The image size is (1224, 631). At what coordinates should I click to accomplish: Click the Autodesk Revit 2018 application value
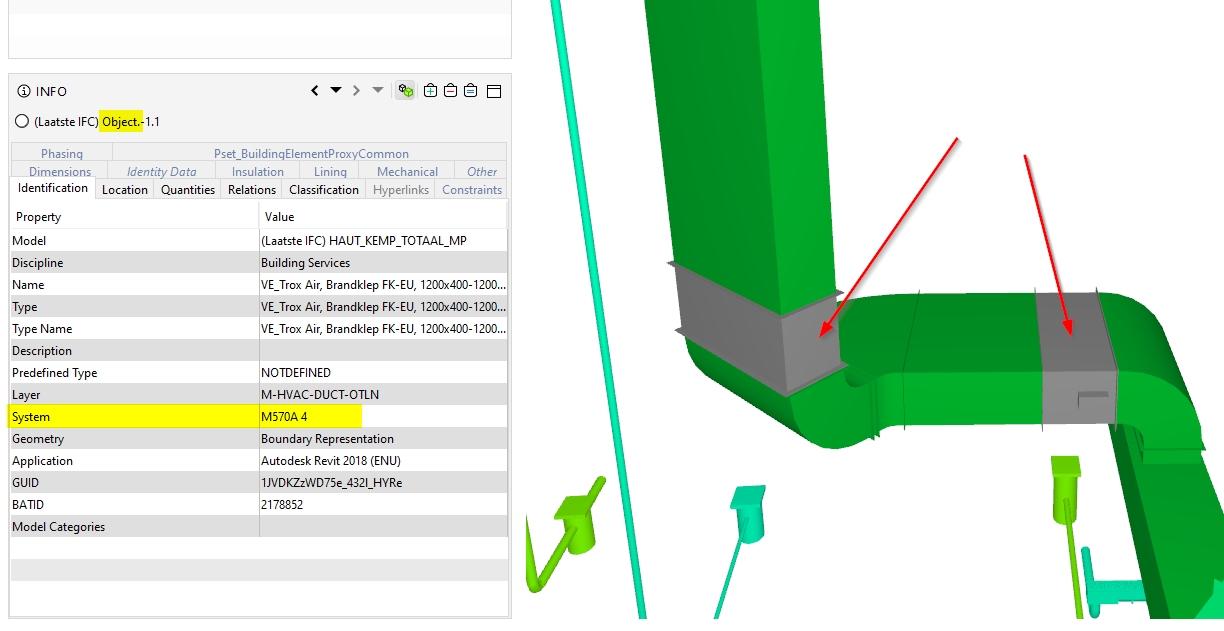coord(331,461)
